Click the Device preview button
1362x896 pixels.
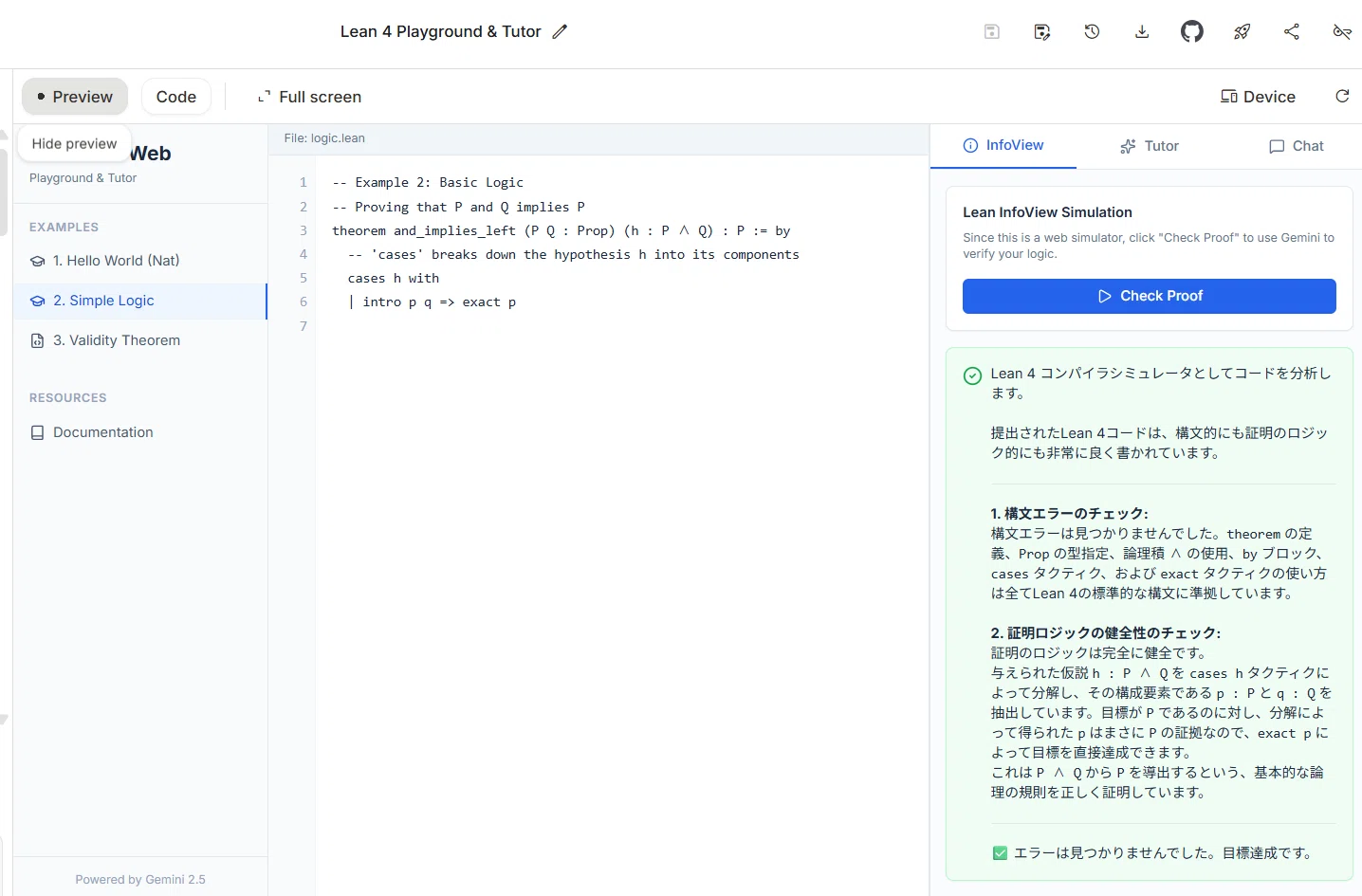(x=1258, y=97)
